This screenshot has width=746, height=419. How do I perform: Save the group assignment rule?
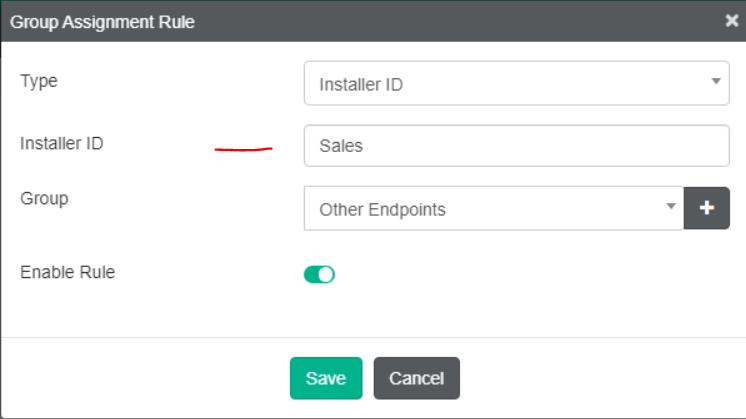pyautogui.click(x=326, y=378)
